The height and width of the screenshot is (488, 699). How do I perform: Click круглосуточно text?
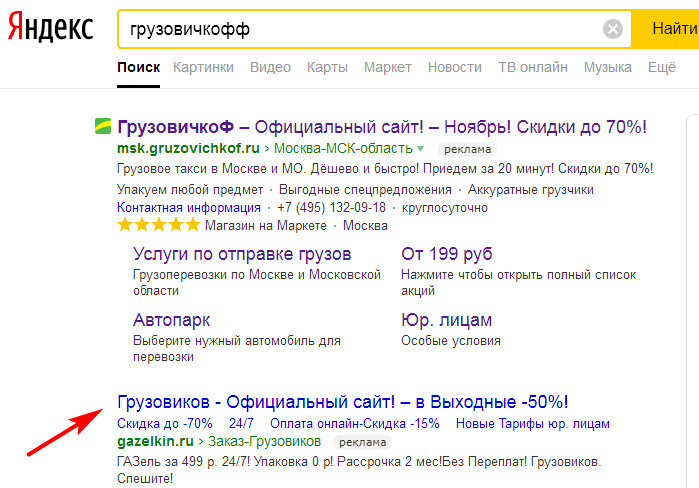(x=444, y=208)
